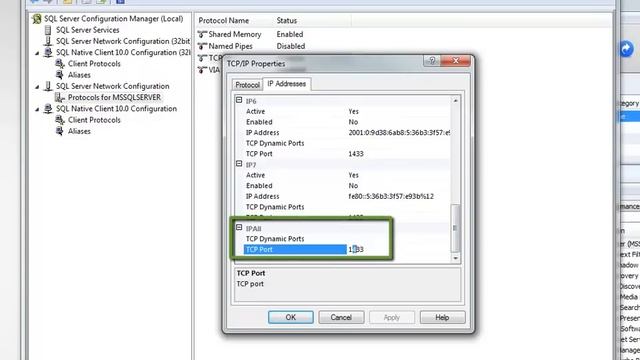Collapse the lower SQL Native Client 10.0 Configuration
Image resolution: width=640 pixels, height=360 pixels.
coord(37,109)
